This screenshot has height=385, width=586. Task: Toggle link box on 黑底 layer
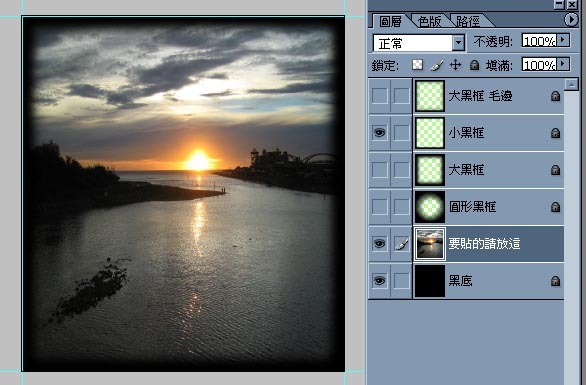[402, 281]
